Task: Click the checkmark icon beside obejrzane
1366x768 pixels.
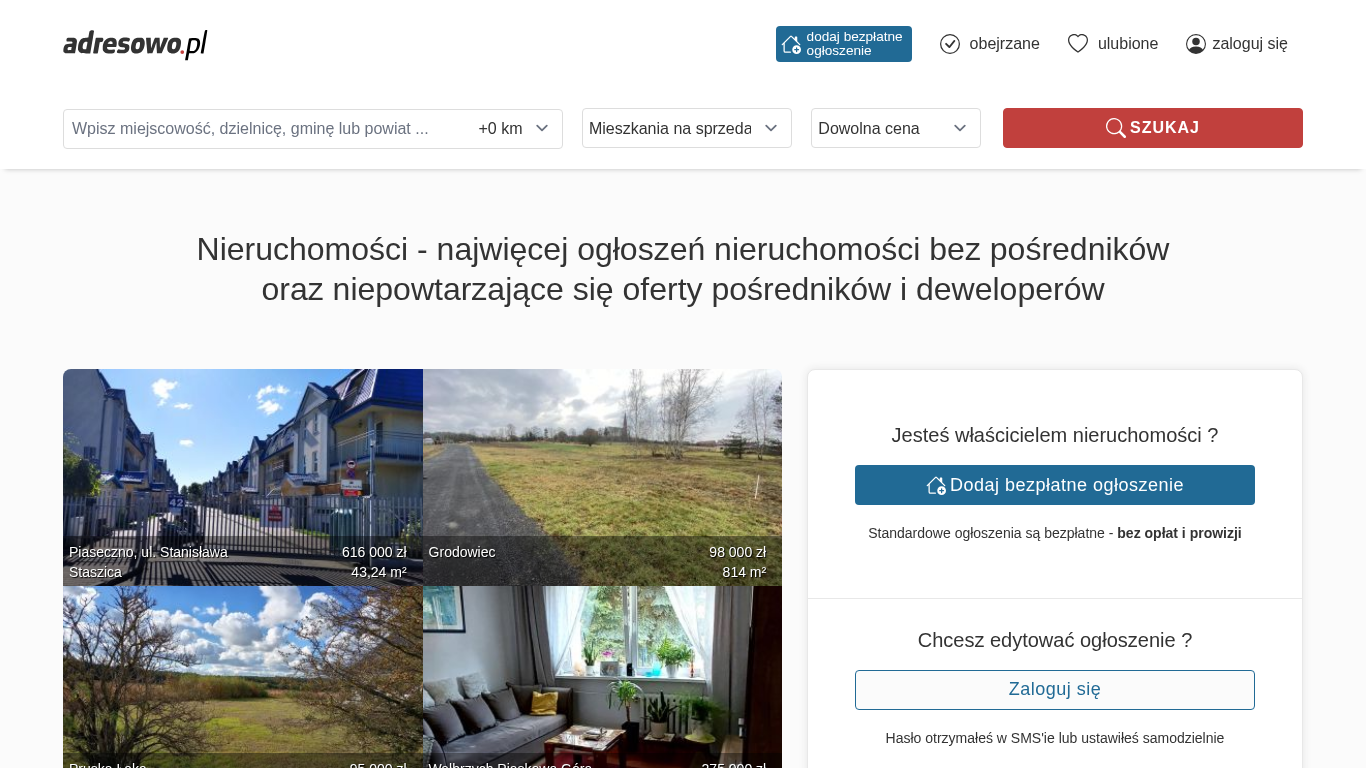Action: tap(950, 44)
